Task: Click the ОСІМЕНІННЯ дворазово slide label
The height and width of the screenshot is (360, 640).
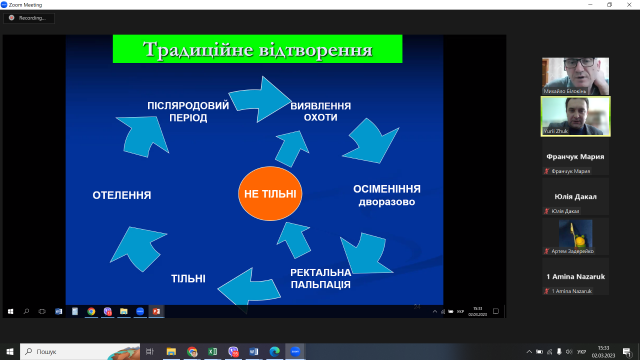Action: tap(387, 195)
